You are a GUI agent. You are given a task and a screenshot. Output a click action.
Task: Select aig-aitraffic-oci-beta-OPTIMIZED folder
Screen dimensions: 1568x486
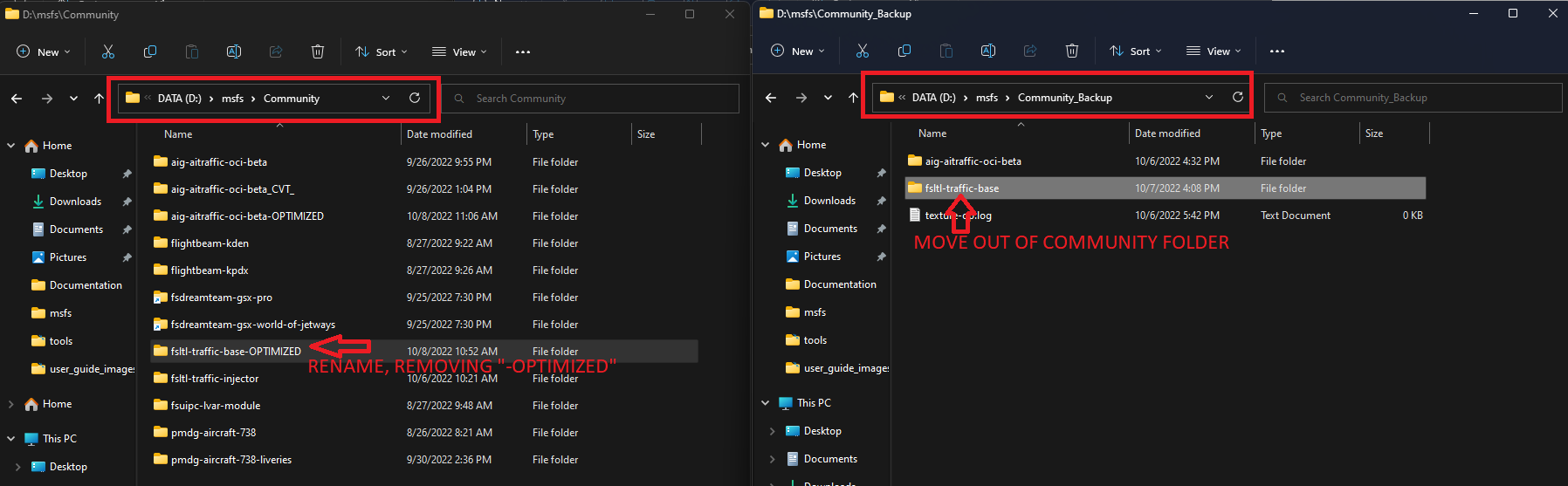424,216
